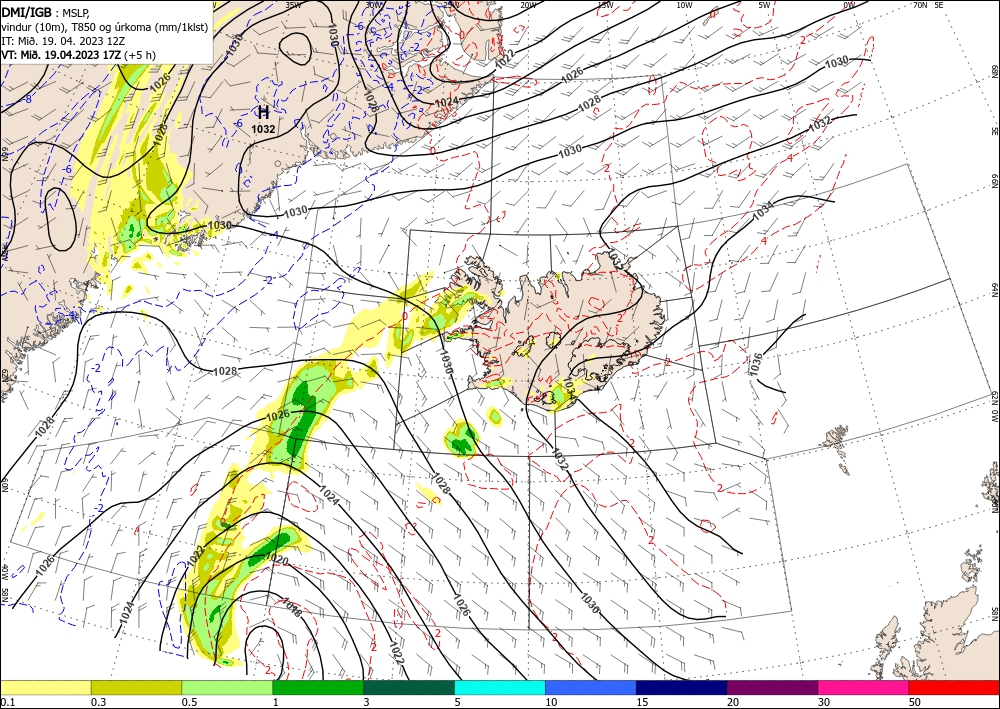The image size is (1000, 709).
Task: Click the light green 0.5–1 legend swatch
Action: (x=227, y=688)
